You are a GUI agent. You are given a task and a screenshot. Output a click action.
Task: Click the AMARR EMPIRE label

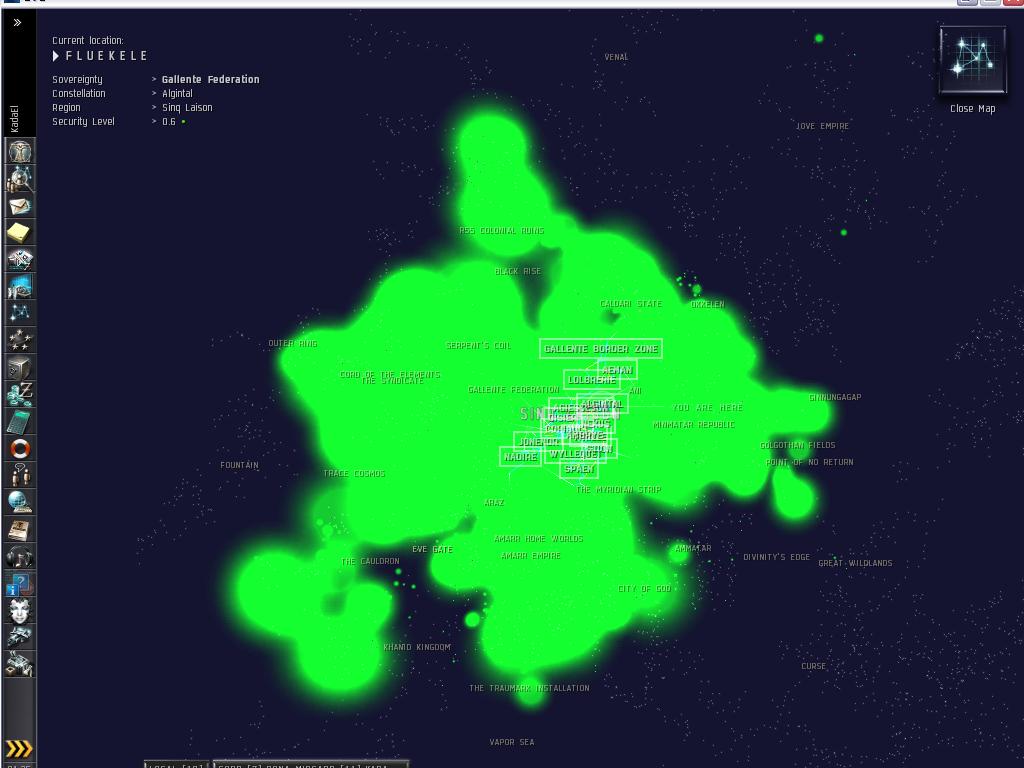click(530, 555)
